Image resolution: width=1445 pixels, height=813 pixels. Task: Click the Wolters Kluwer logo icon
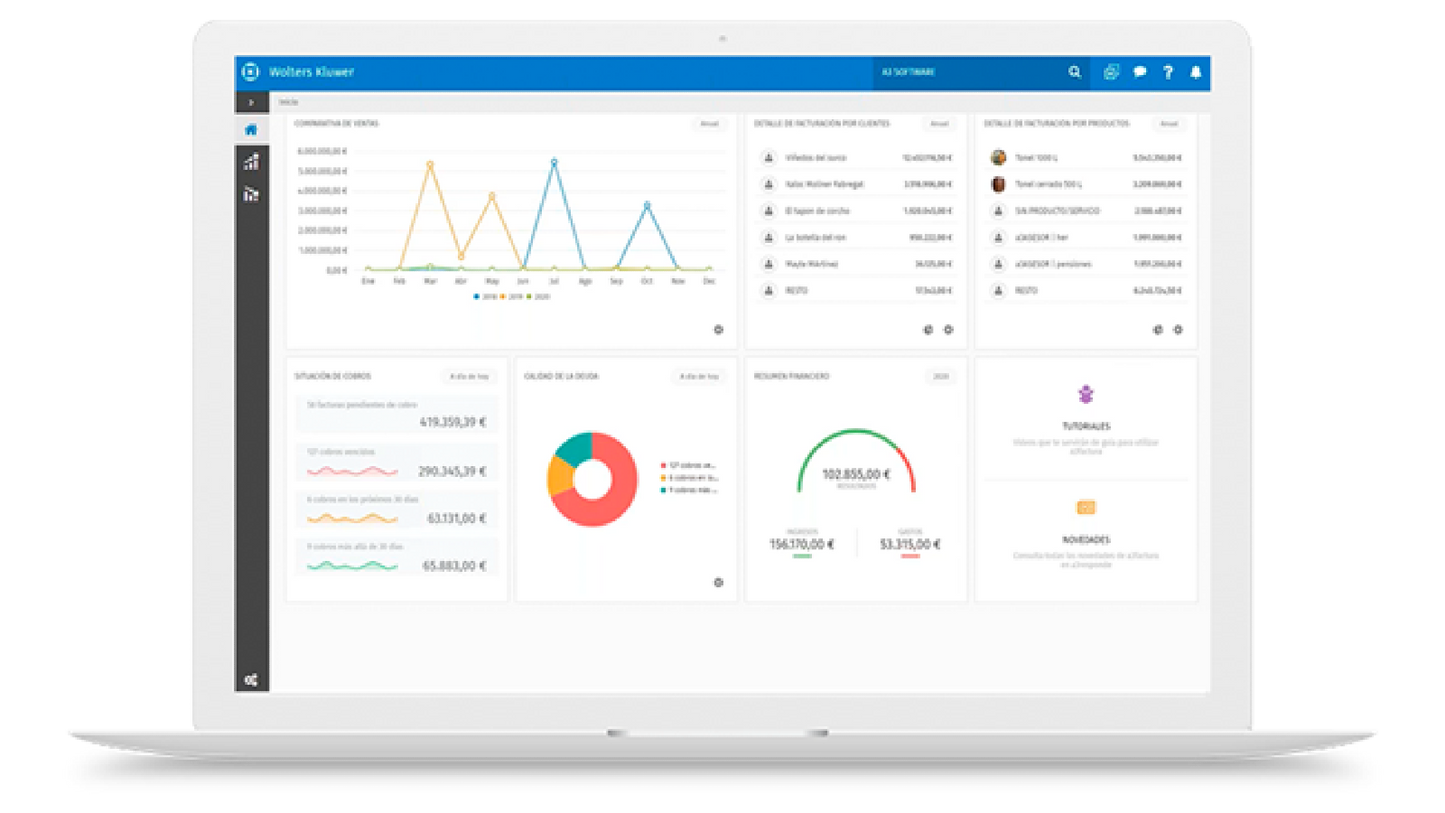251,72
